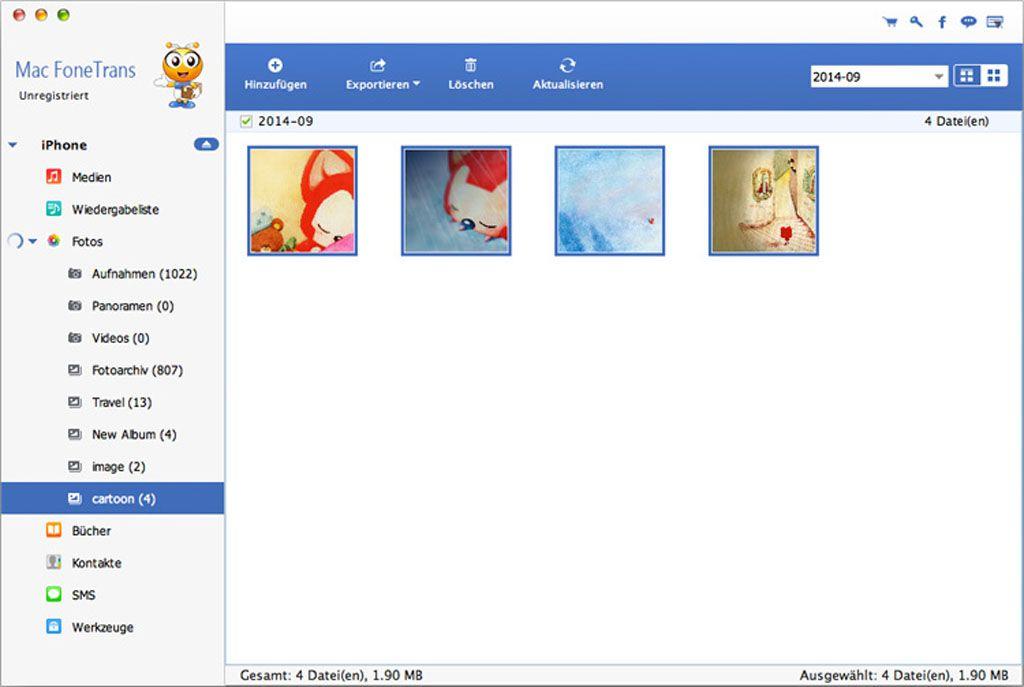Open Bücher in the sidebar

tap(91, 530)
